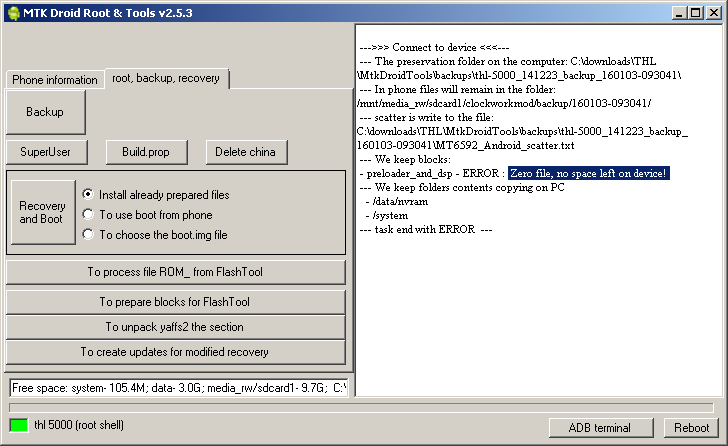Viewport: 728px width, 446px height.
Task: Click 'To prepare blocks for FlashTool'
Action: (x=176, y=302)
